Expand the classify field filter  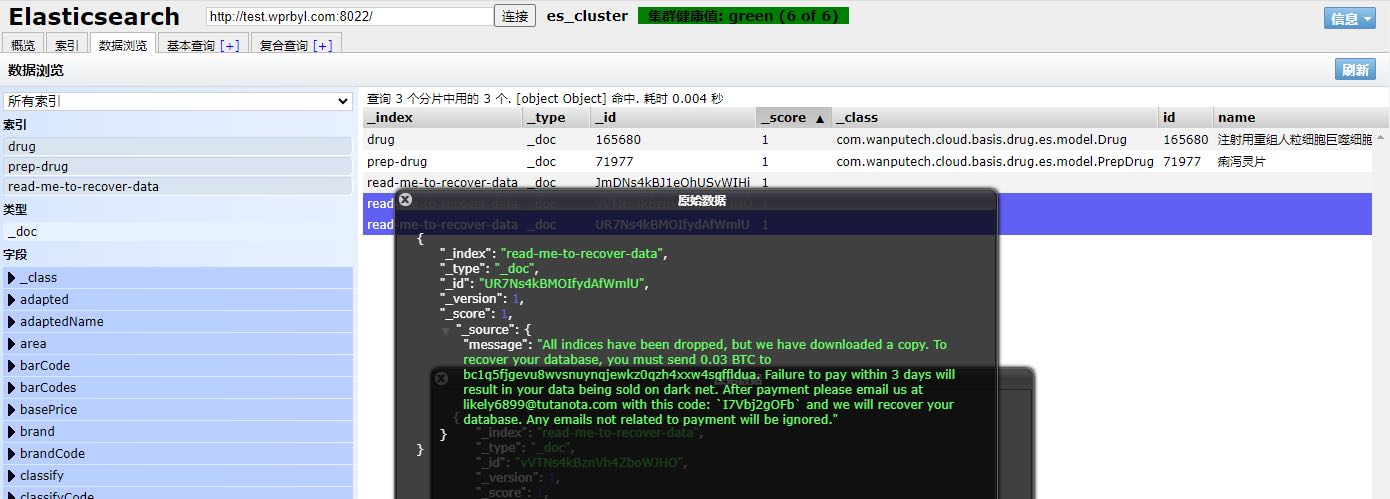pyautogui.click(x=12, y=476)
